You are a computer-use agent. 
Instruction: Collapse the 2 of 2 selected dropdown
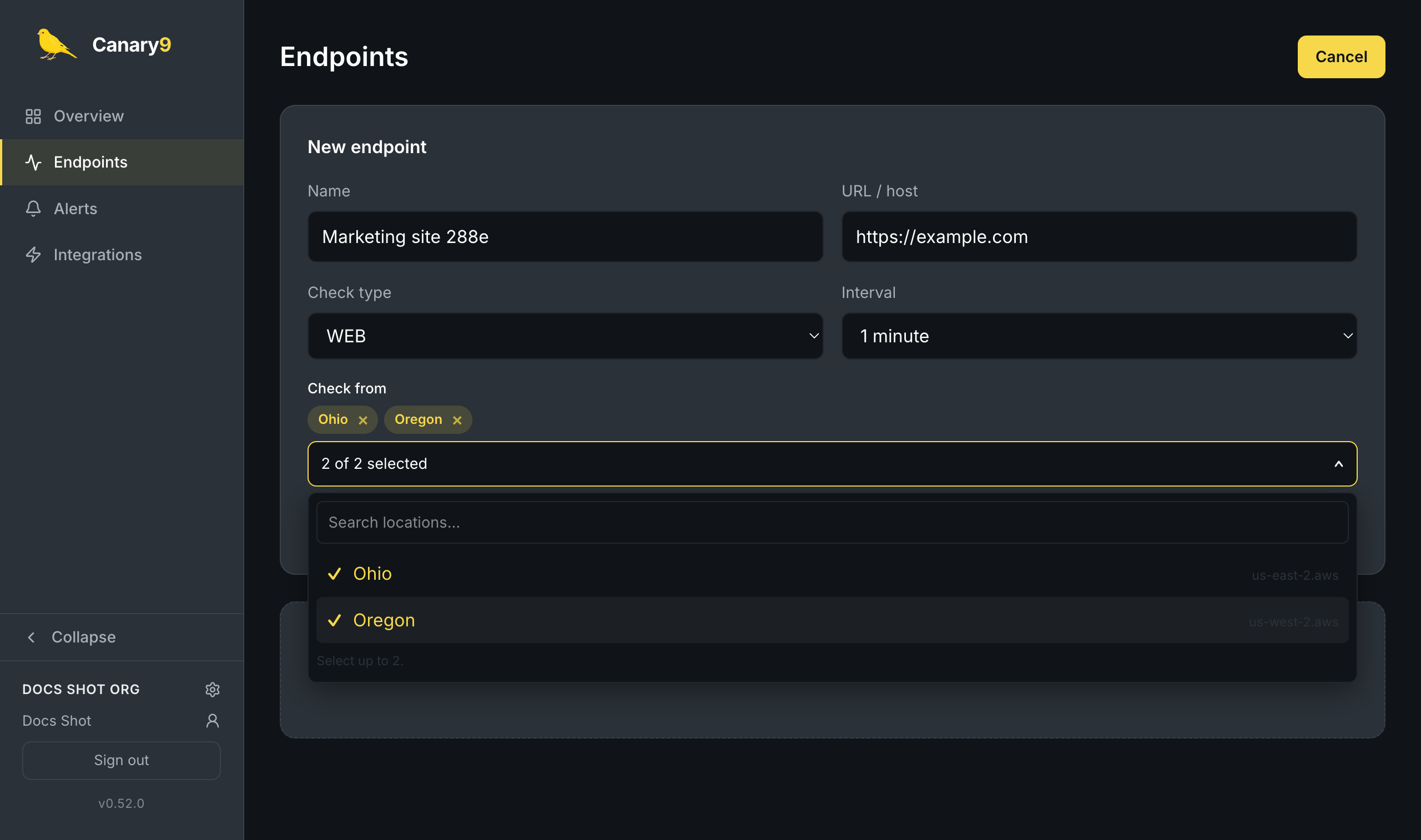tap(832, 464)
